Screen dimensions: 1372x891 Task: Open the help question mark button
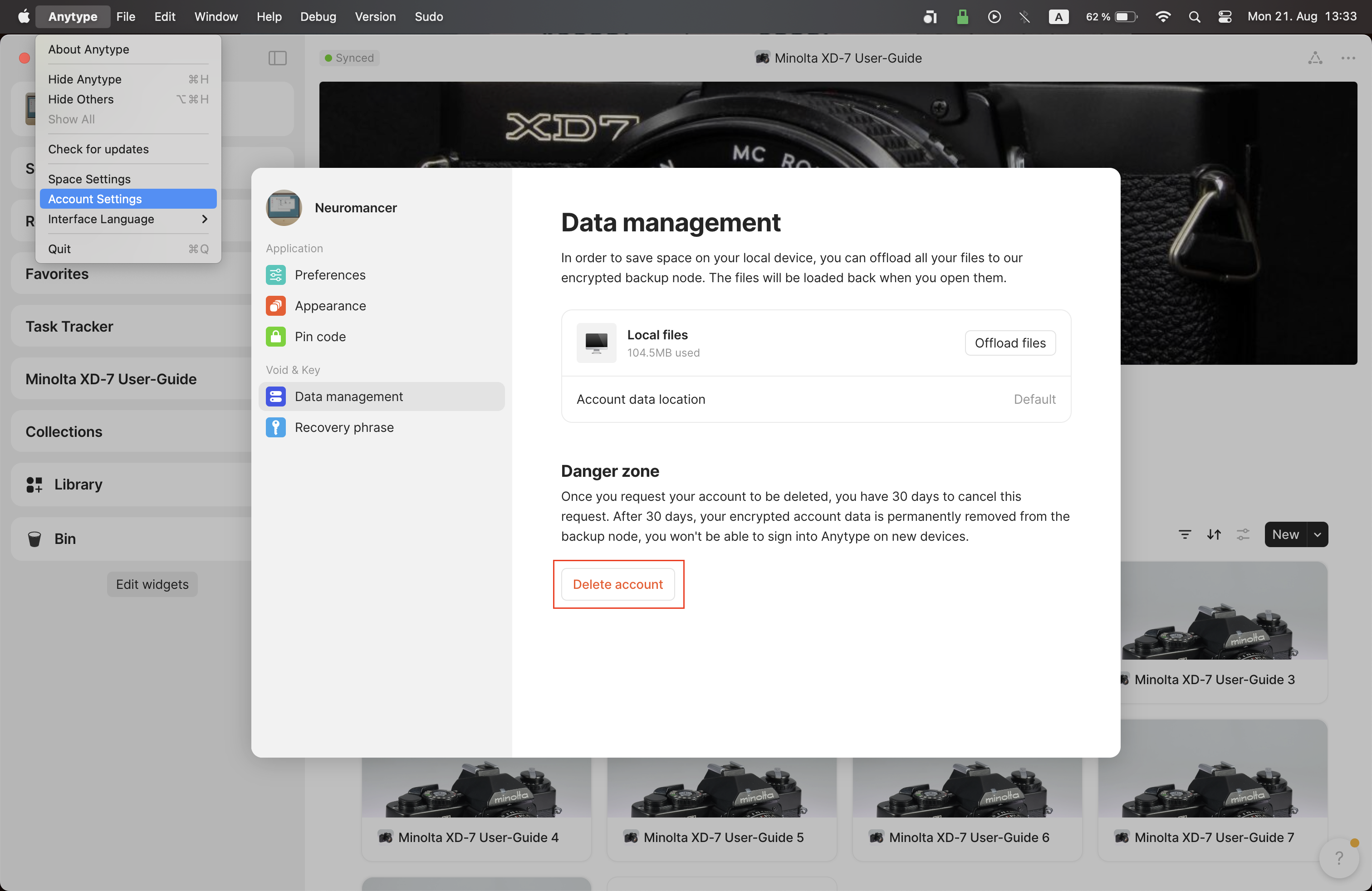(1338, 858)
